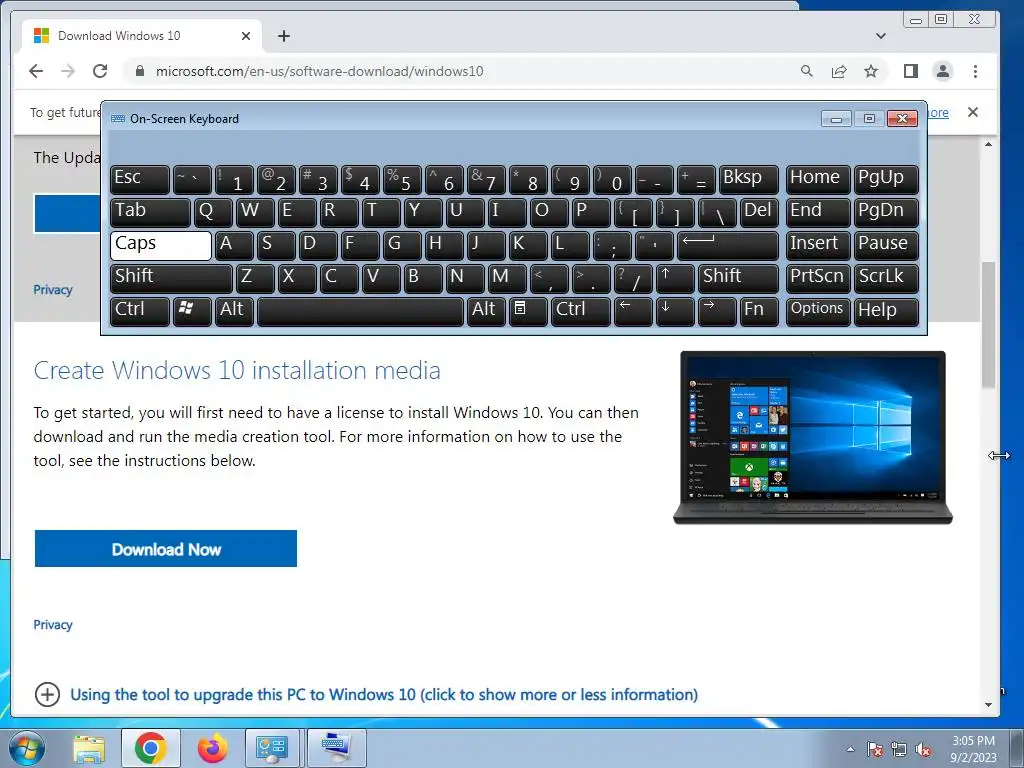Toggle the right Alt key on keyboard
This screenshot has height=768, width=1024.
(x=487, y=312)
